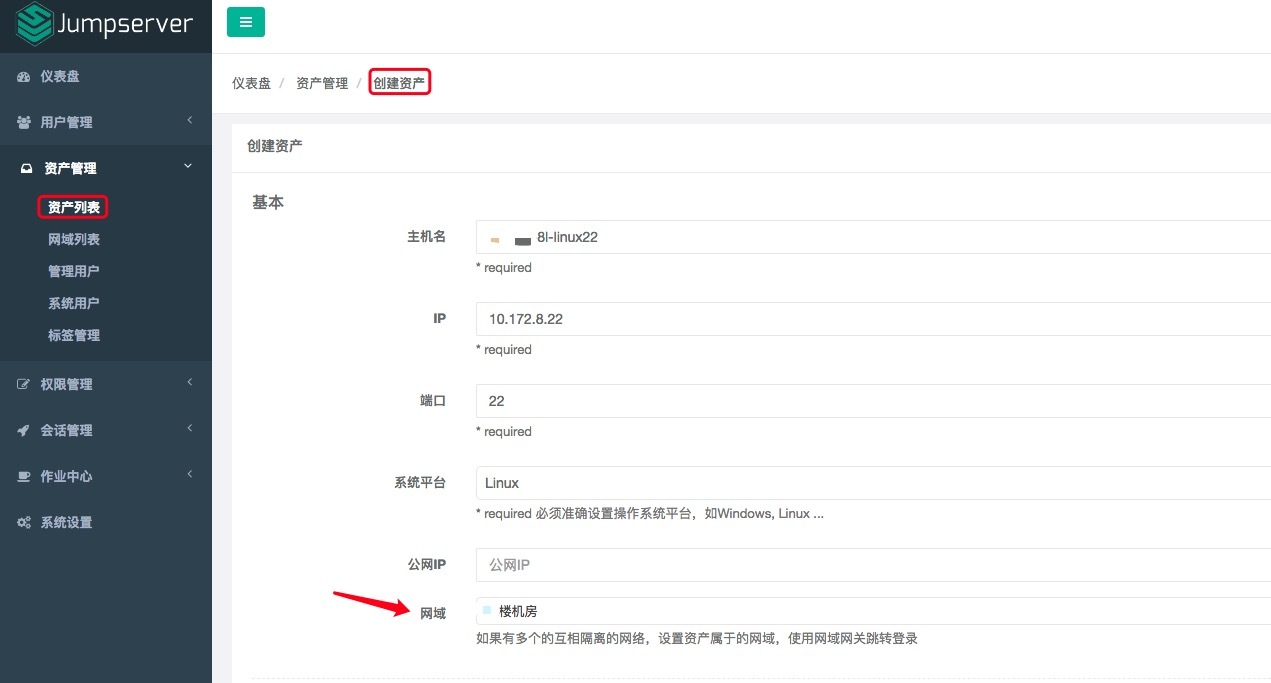The width and height of the screenshot is (1271, 683).
Task: Select 资产列表 submenu item
Action: pyautogui.click(x=74, y=208)
